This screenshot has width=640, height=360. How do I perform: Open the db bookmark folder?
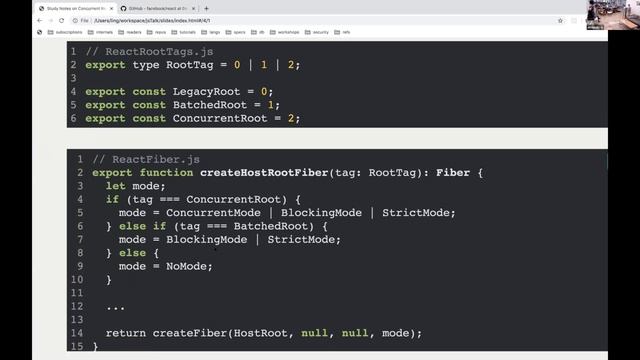[258, 32]
